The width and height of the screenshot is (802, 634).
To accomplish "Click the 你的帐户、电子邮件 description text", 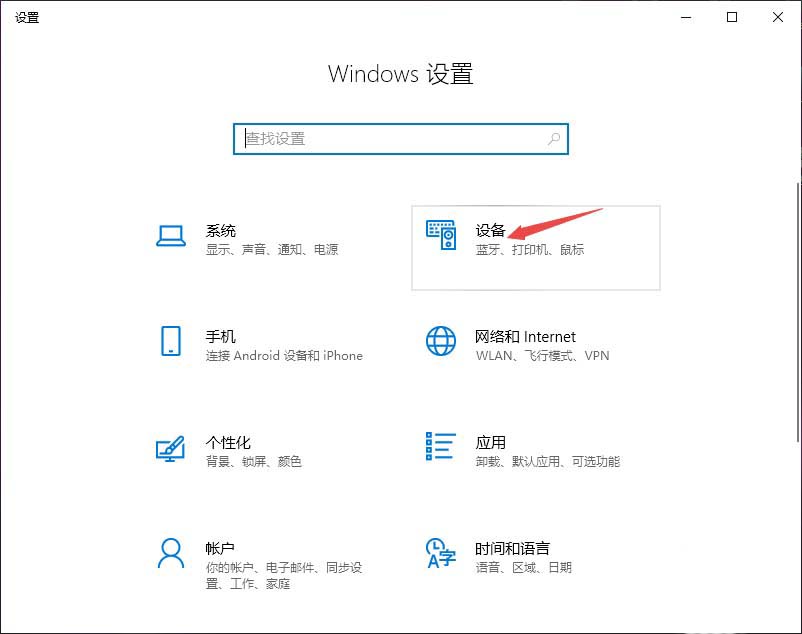I will point(284,575).
